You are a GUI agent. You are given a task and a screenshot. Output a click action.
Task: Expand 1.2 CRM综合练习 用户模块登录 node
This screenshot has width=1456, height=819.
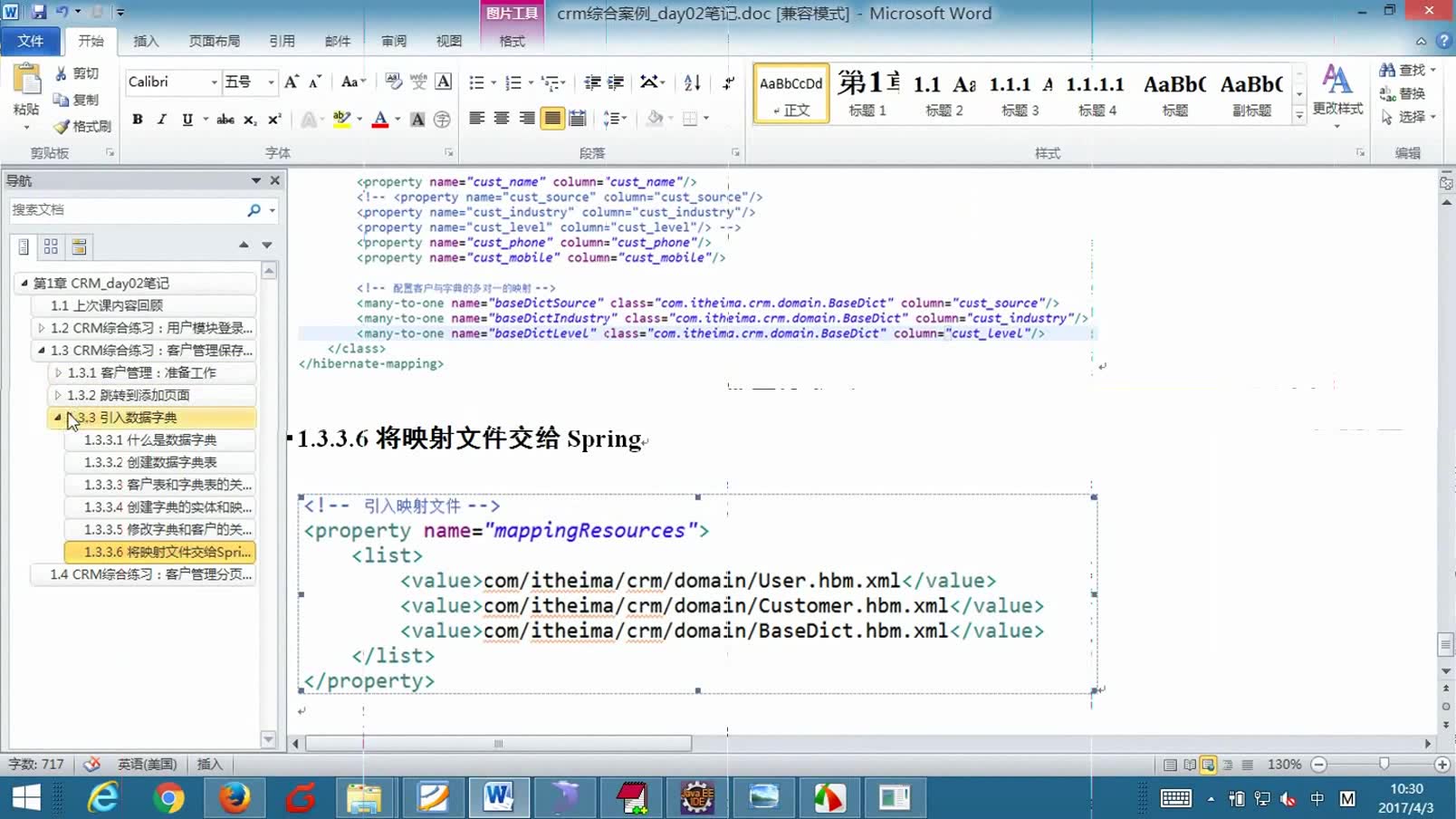coord(41,328)
